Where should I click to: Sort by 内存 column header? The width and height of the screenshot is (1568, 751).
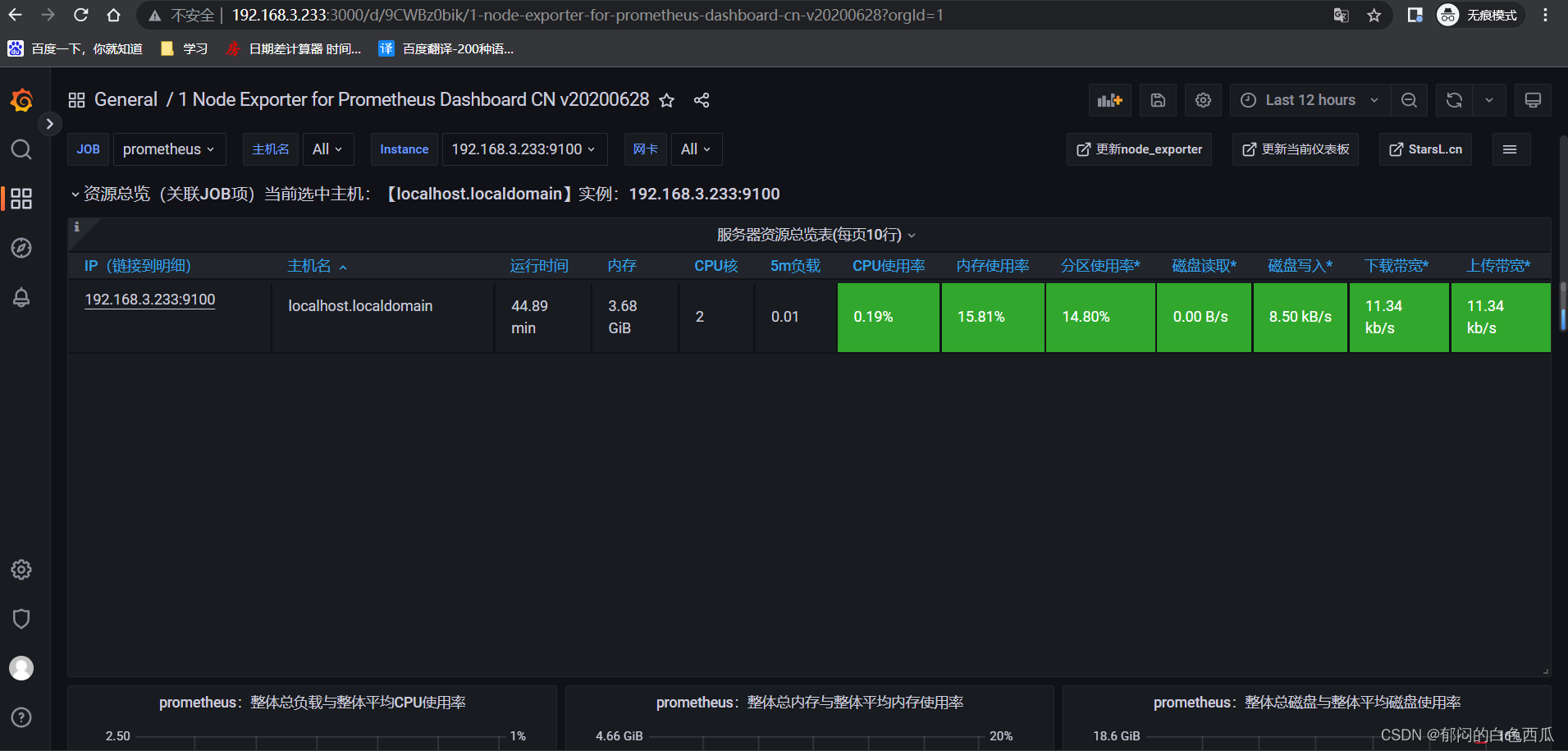pos(622,266)
